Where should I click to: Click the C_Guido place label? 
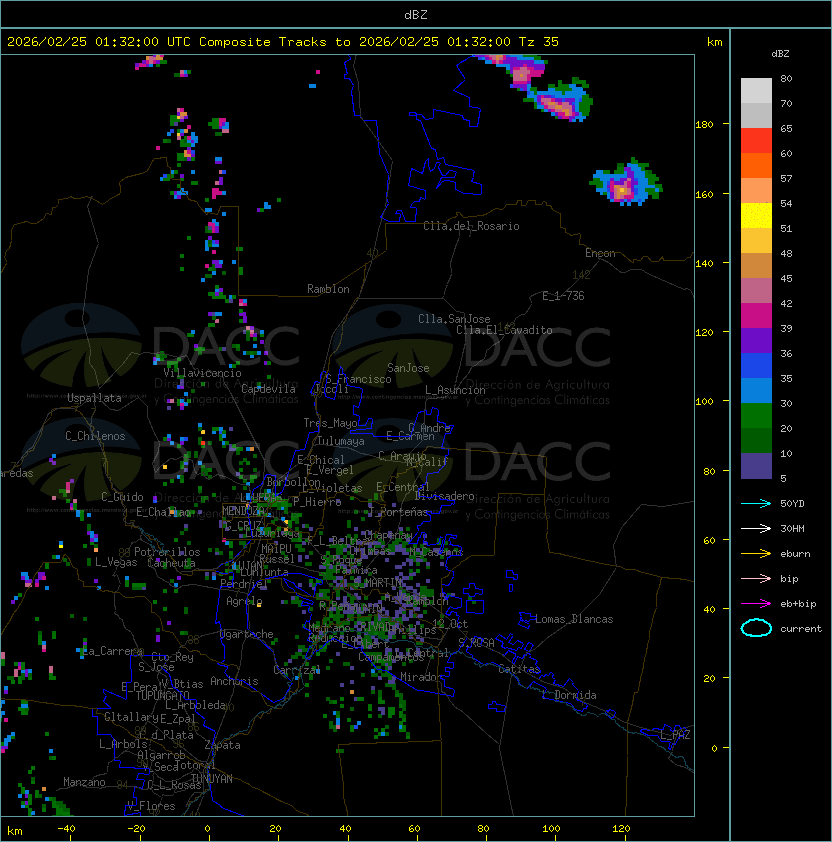pos(122,497)
